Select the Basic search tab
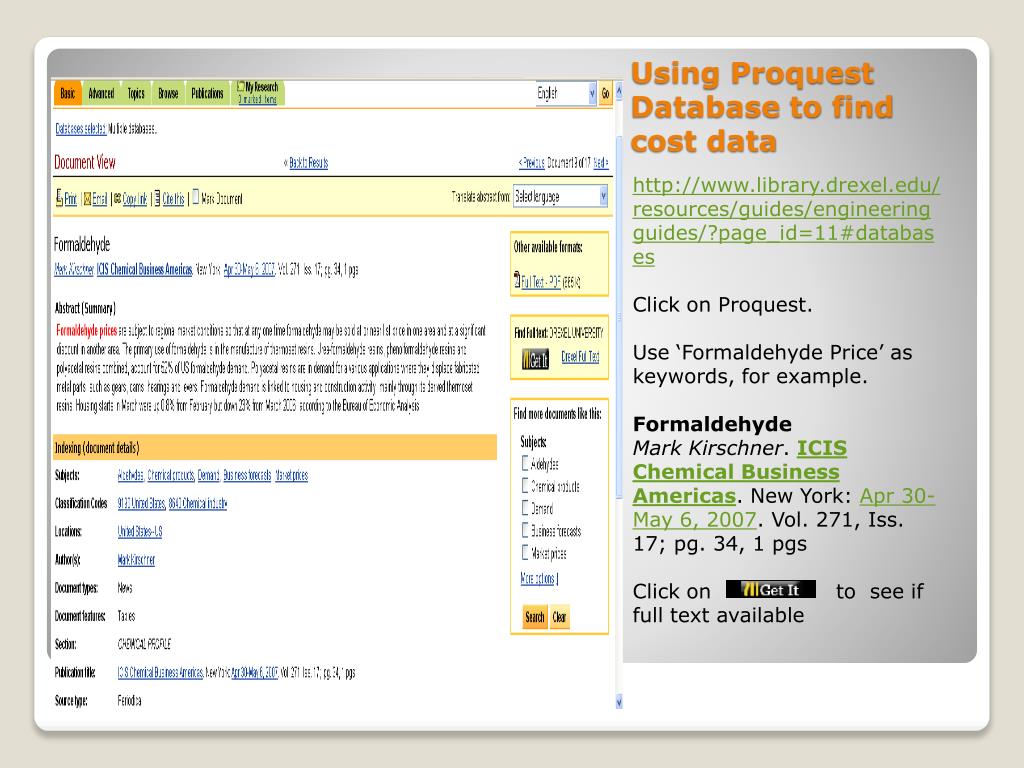This screenshot has width=1024, height=768. tap(67, 93)
